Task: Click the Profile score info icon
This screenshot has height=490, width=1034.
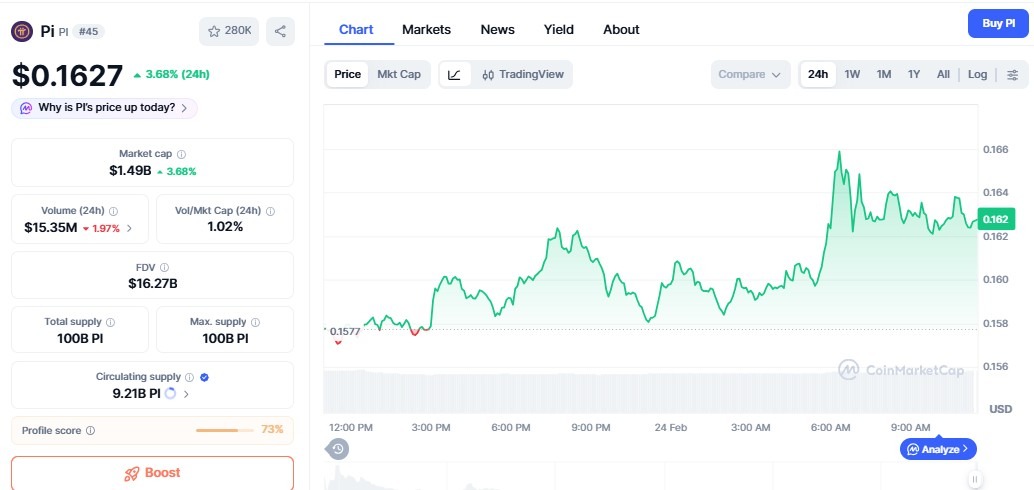Action: (90, 431)
